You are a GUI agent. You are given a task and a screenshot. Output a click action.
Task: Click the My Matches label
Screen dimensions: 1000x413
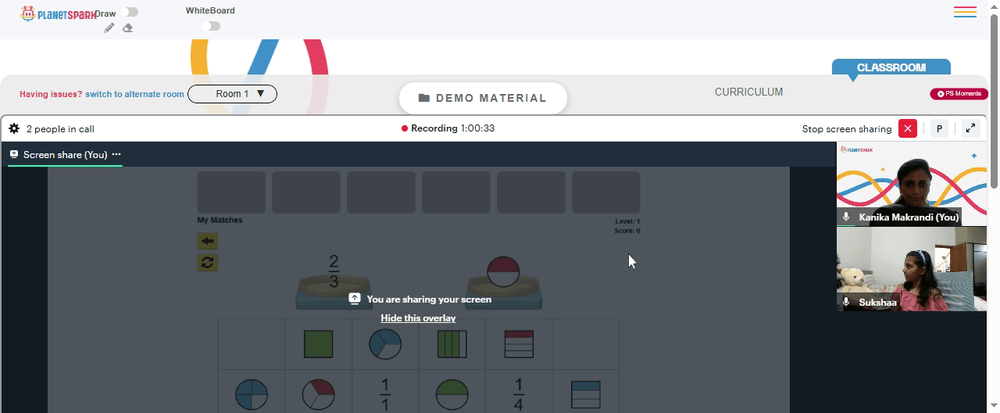tap(220, 221)
